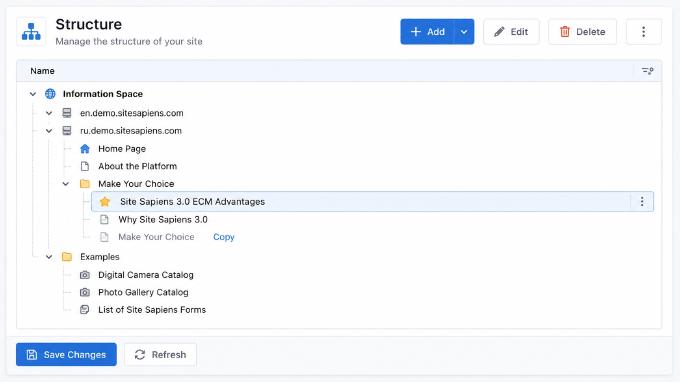Open the ECM Advantages row kebab menu

[642, 202]
